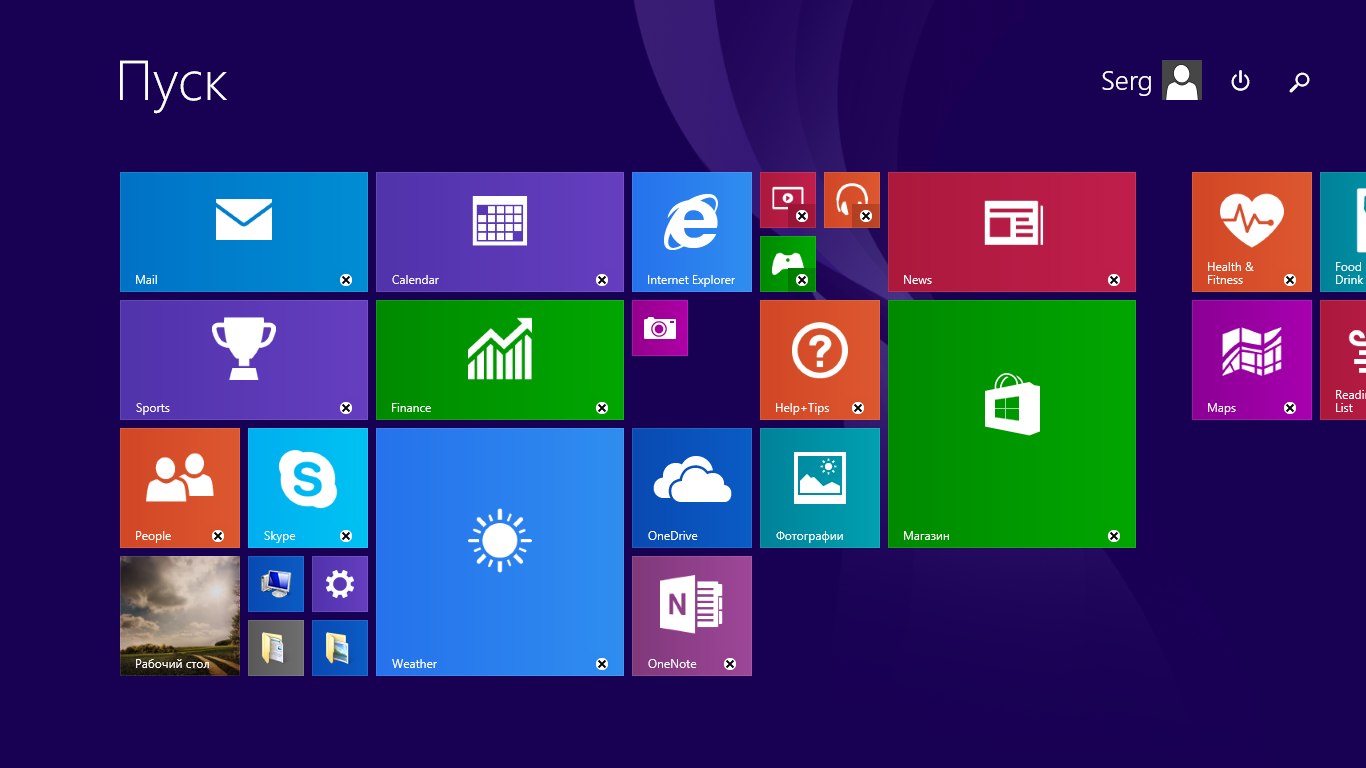Image resolution: width=1366 pixels, height=768 pixels.
Task: Open the This PC computer tile
Action: [276, 584]
